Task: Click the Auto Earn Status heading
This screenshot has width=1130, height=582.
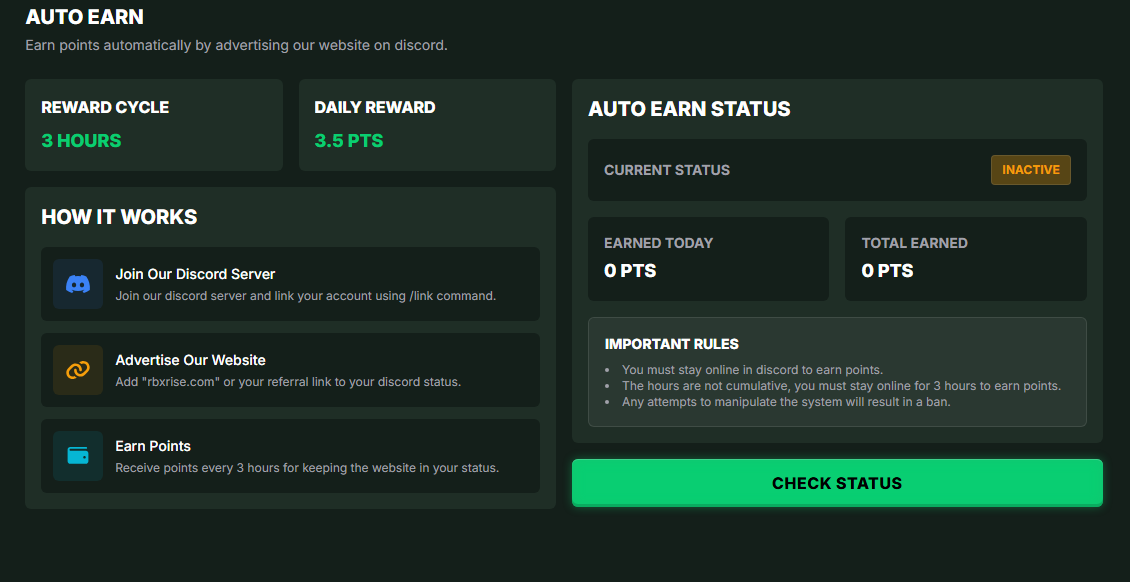Action: pos(689,109)
